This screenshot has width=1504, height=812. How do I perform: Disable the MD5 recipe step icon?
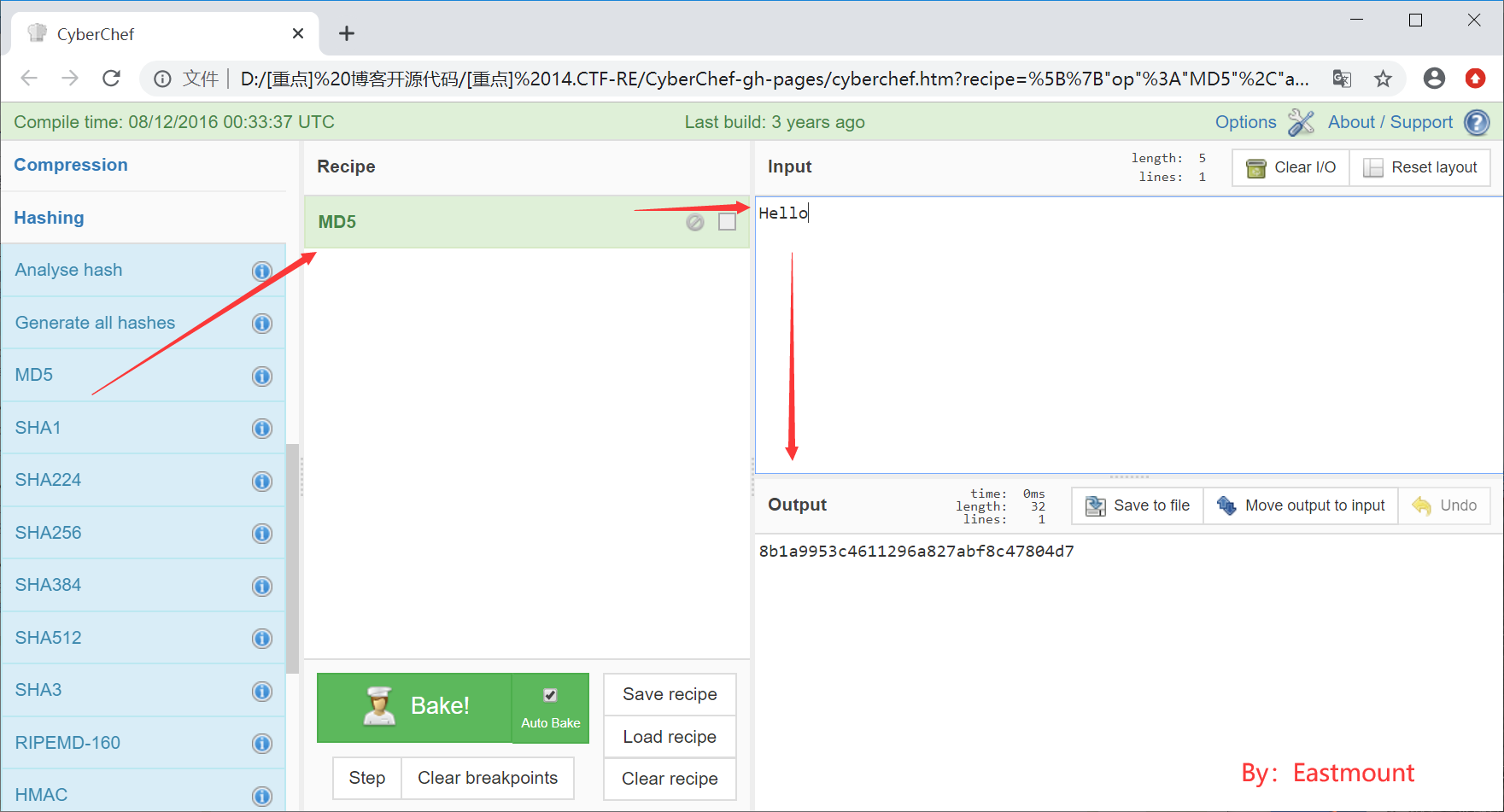(695, 222)
